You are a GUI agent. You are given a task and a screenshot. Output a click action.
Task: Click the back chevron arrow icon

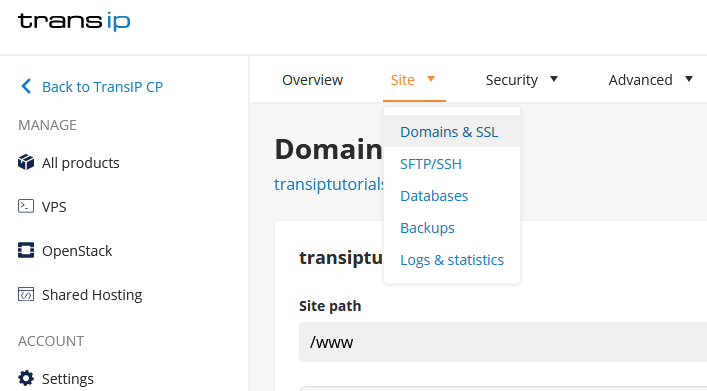click(26, 86)
